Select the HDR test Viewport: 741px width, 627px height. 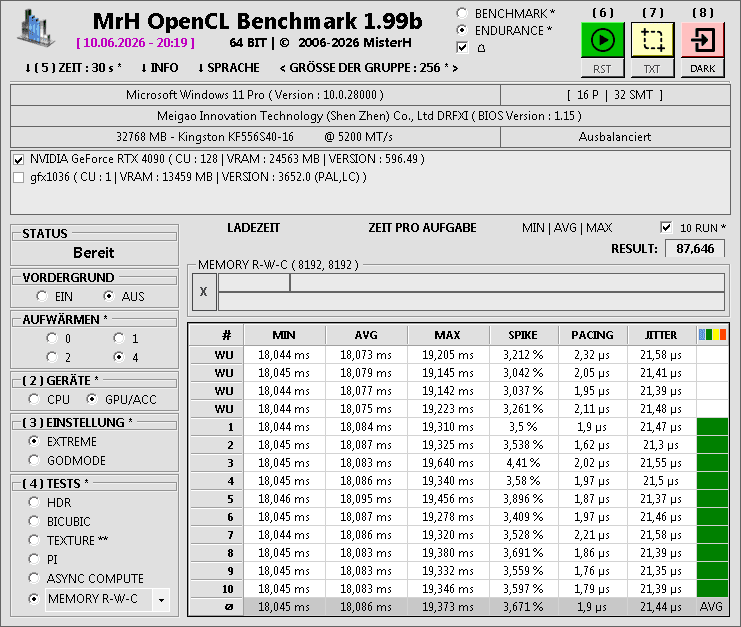[34, 502]
